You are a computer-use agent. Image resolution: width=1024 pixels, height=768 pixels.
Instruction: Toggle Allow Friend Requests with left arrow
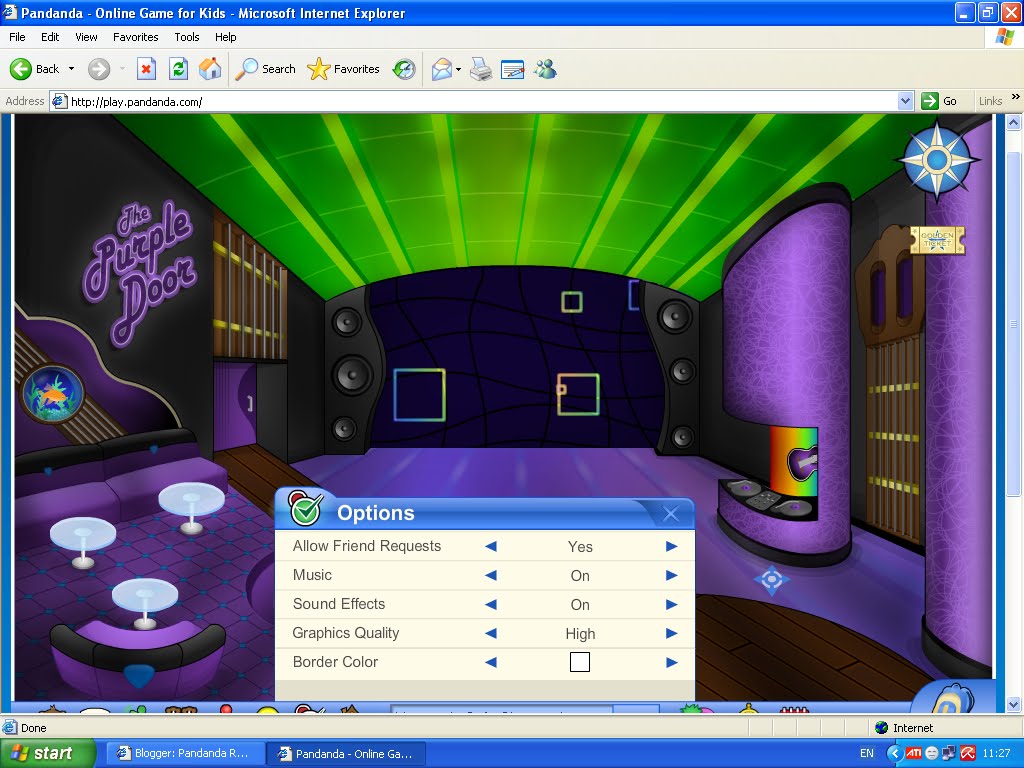click(x=491, y=546)
